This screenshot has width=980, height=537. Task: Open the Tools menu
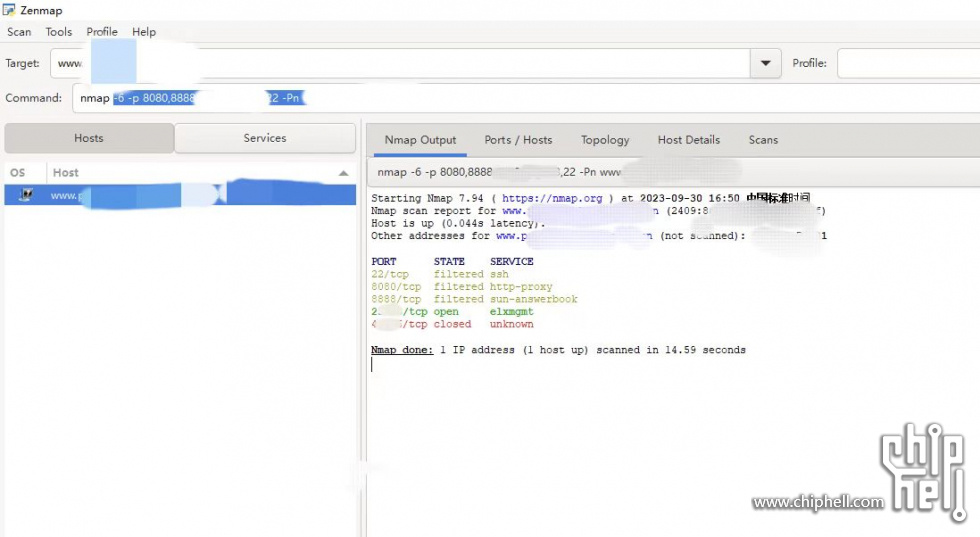pyautogui.click(x=59, y=32)
